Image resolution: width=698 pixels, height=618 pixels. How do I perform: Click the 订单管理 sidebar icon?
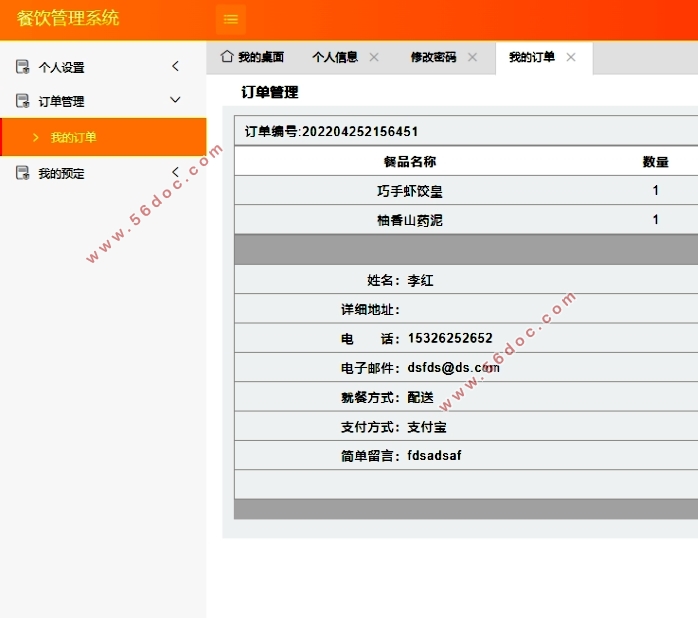click(x=22, y=101)
